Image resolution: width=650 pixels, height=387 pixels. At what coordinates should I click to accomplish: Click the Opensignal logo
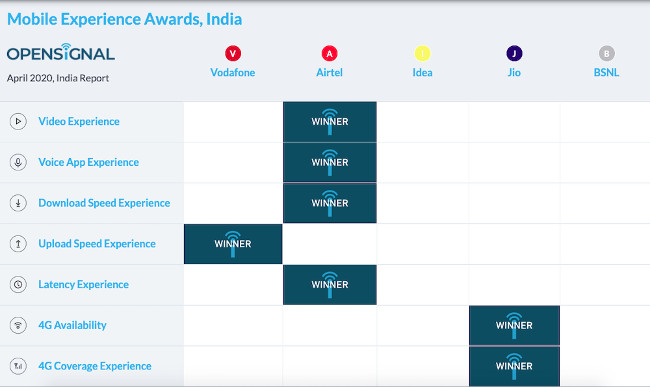pyautogui.click(x=61, y=52)
